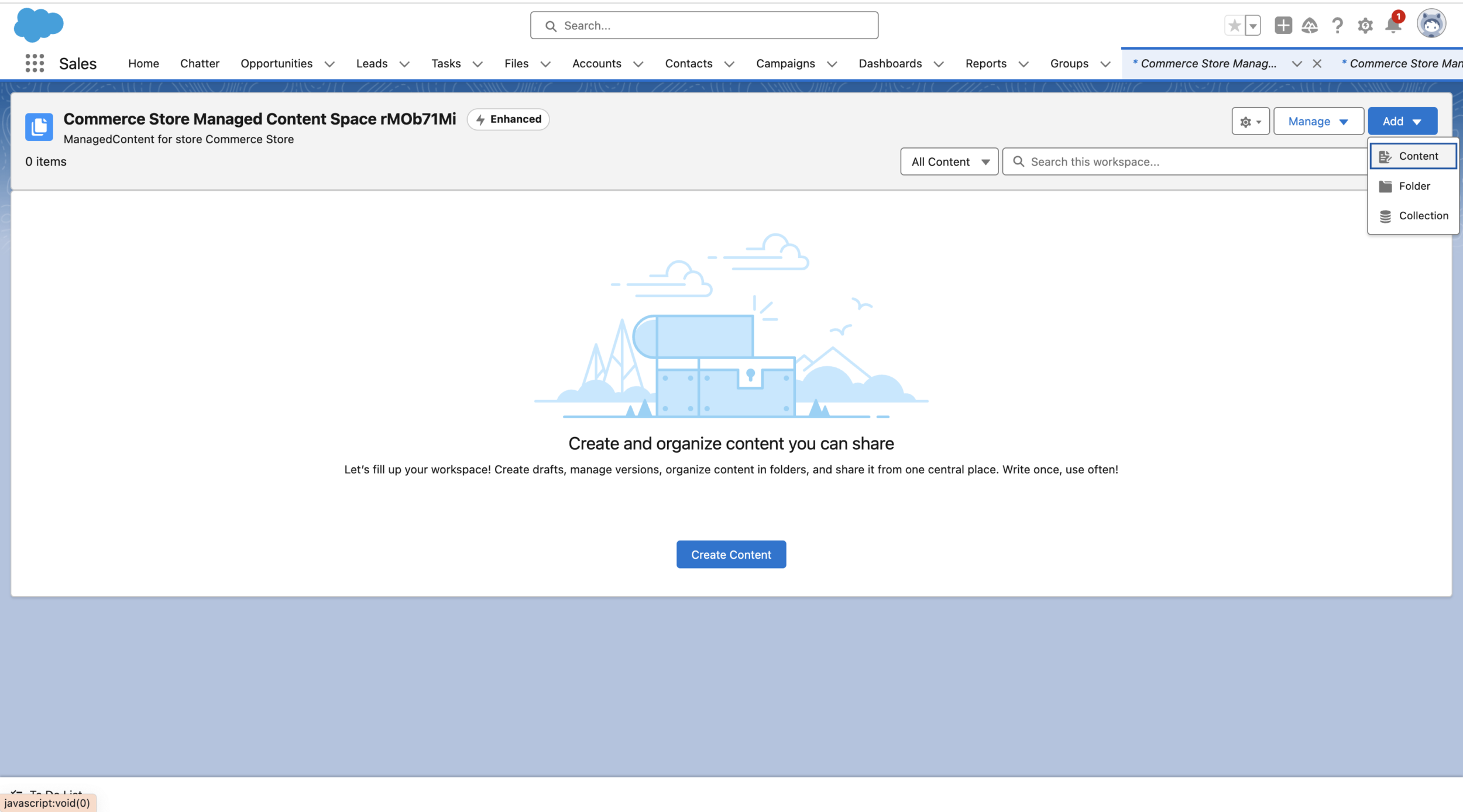1463x812 pixels.
Task: Open the Help question mark icon
Action: [x=1337, y=26]
